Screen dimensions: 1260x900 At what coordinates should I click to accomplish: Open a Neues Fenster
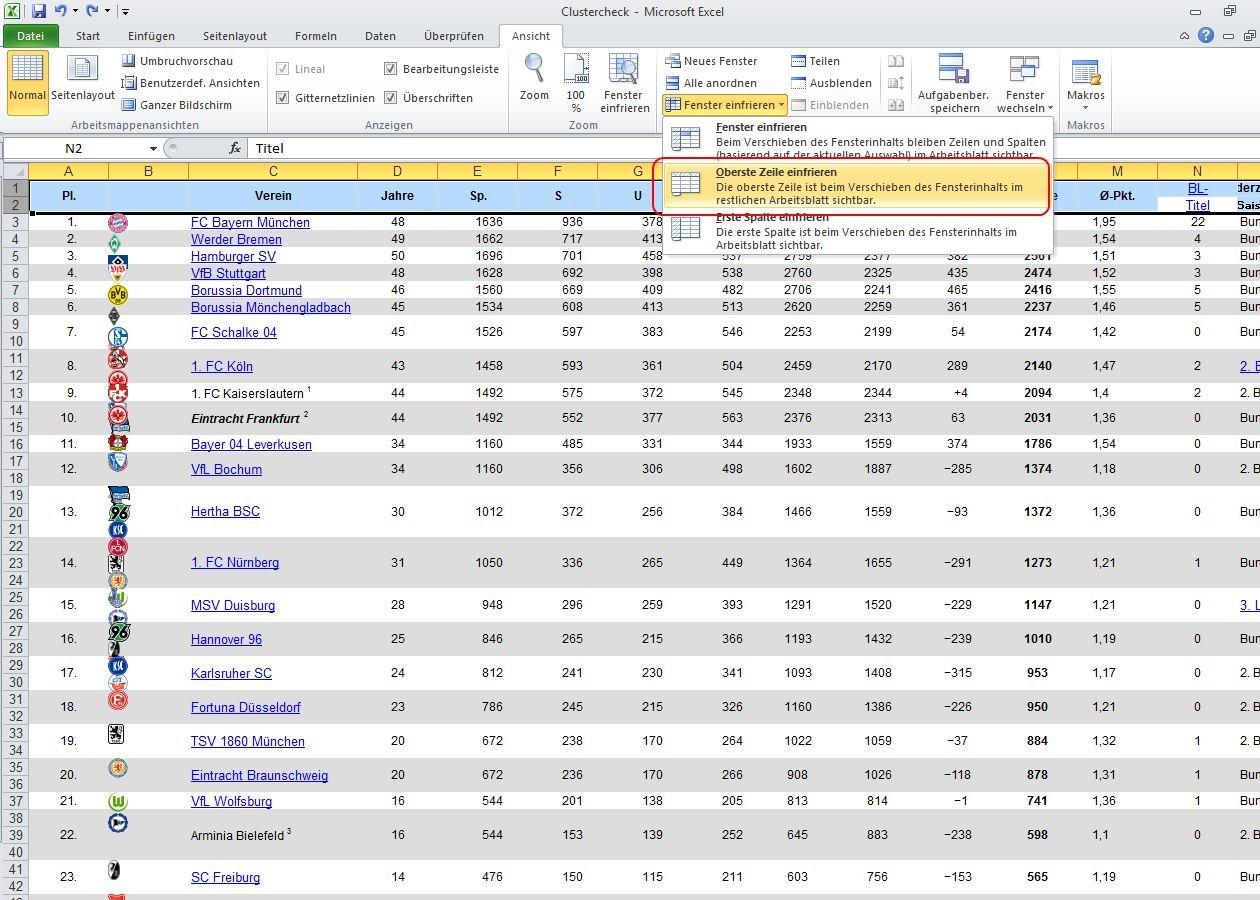click(711, 61)
